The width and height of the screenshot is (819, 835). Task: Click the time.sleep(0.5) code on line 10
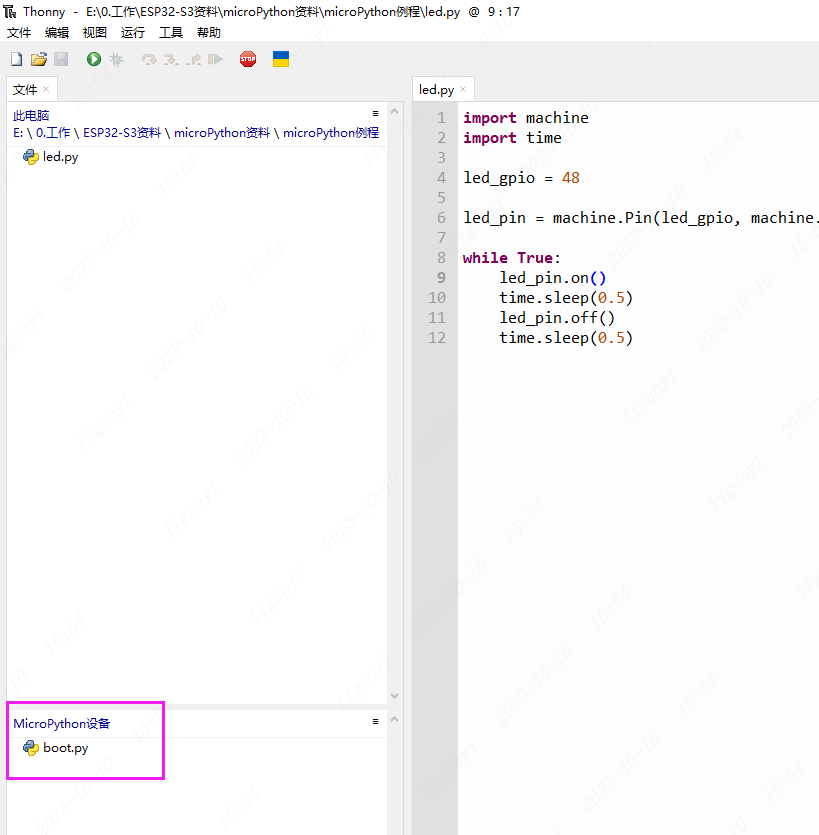coord(566,298)
